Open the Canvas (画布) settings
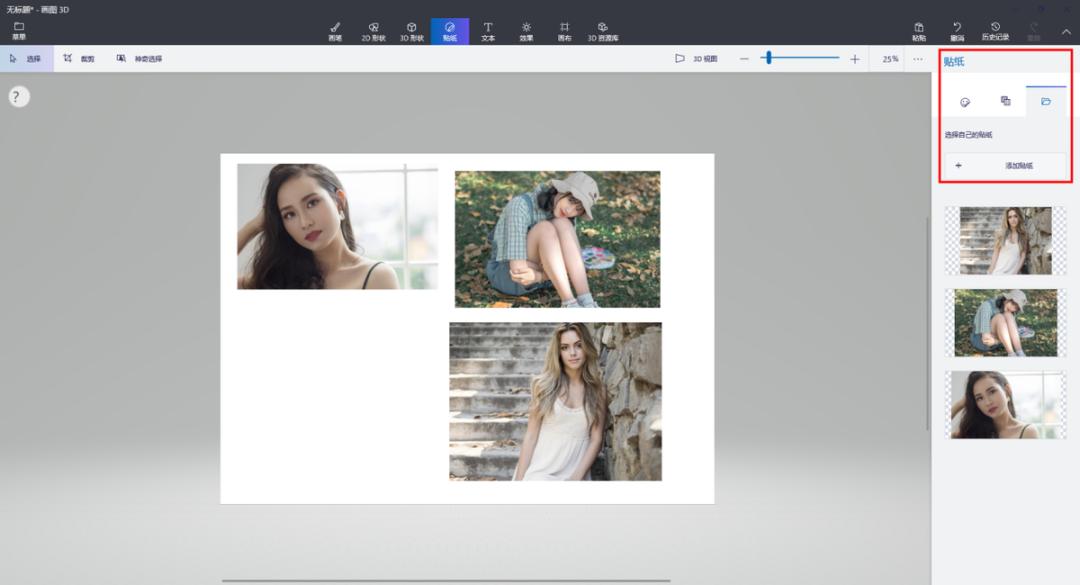The width and height of the screenshot is (1080, 585). coord(564,31)
